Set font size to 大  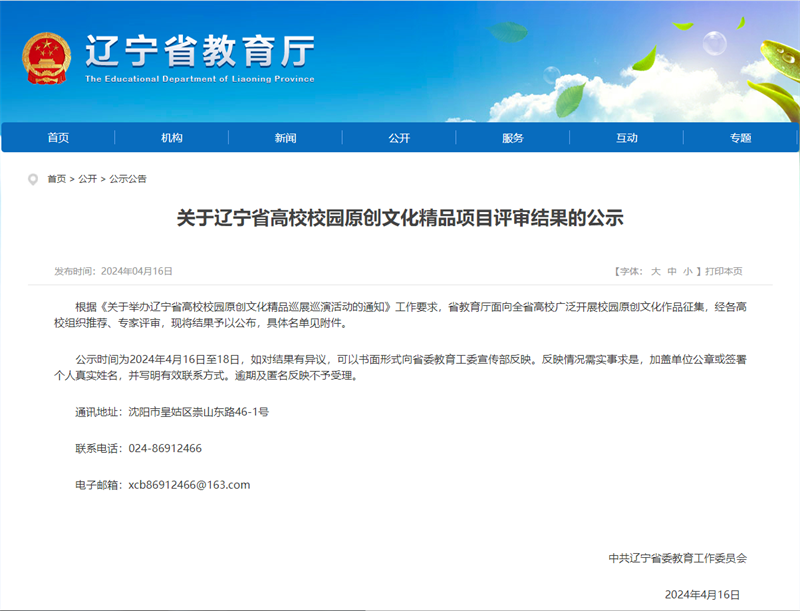(656, 271)
